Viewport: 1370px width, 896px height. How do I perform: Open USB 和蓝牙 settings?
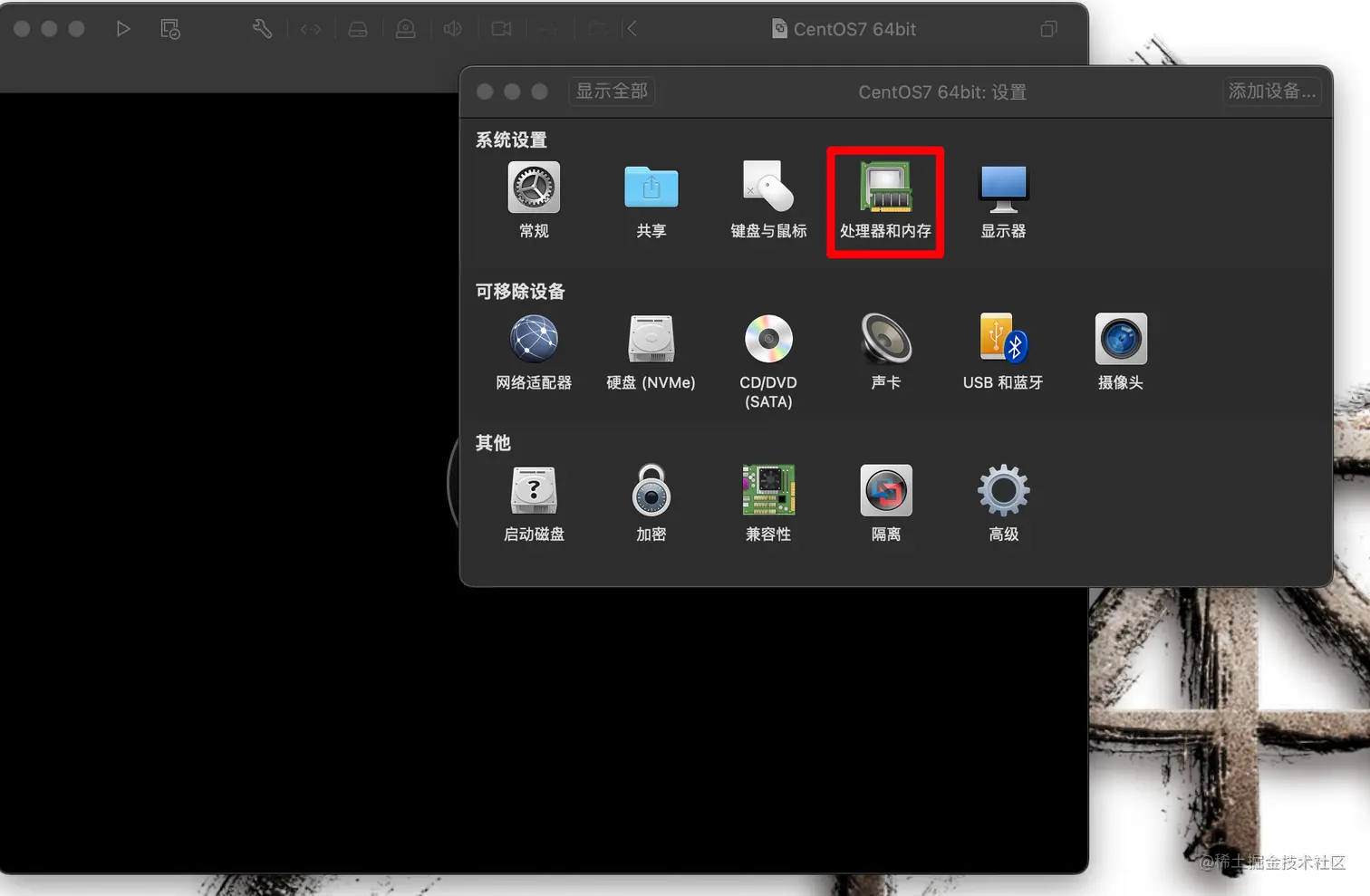[1003, 352]
